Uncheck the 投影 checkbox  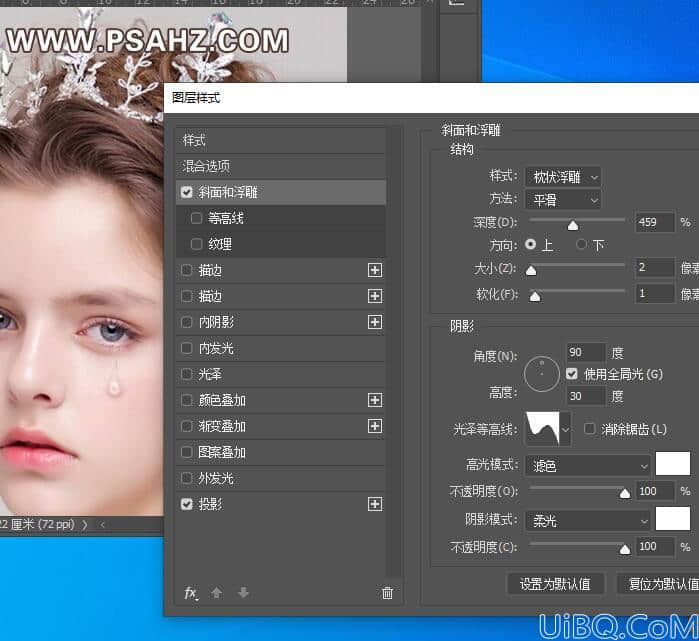point(187,504)
